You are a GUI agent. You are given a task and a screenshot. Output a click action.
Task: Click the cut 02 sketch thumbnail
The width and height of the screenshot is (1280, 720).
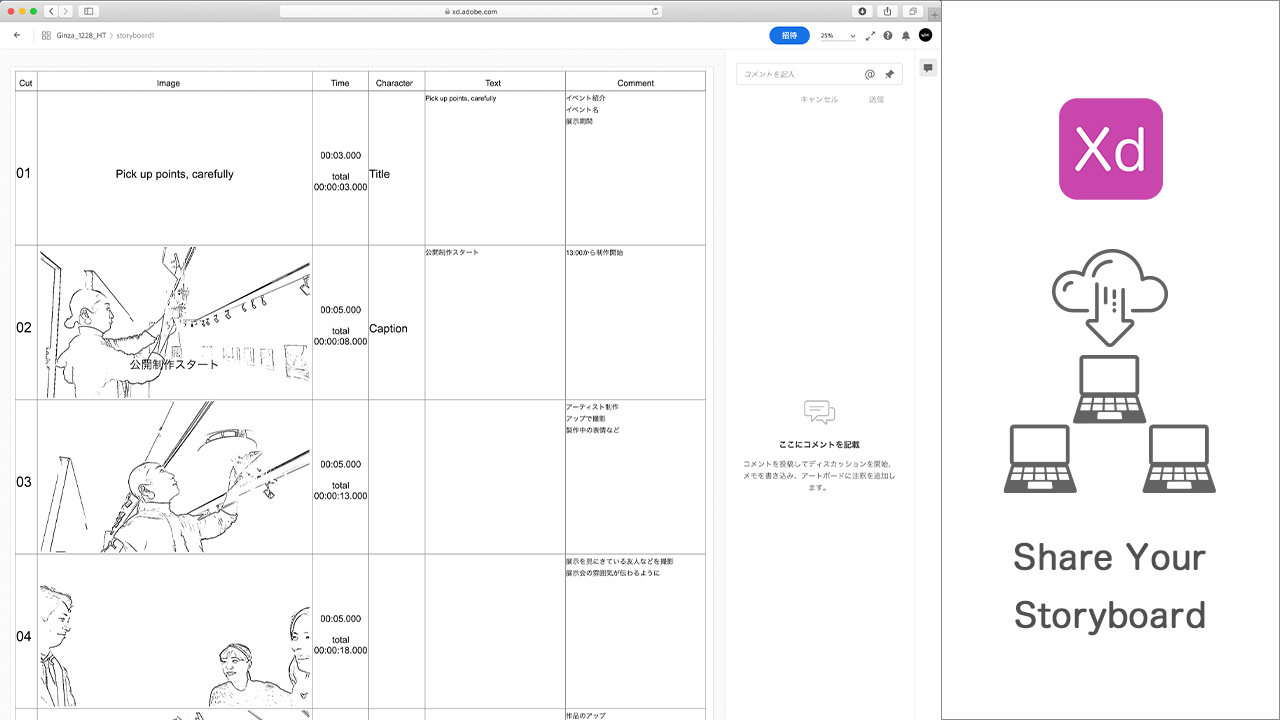175,323
